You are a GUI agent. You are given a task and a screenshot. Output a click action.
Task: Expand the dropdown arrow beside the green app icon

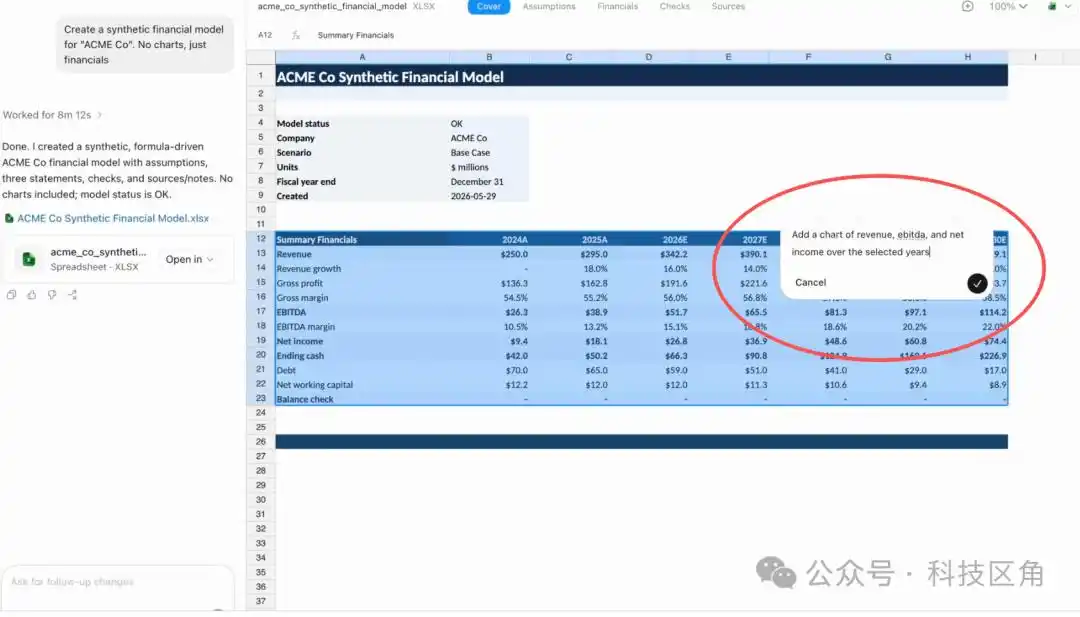(1068, 6)
